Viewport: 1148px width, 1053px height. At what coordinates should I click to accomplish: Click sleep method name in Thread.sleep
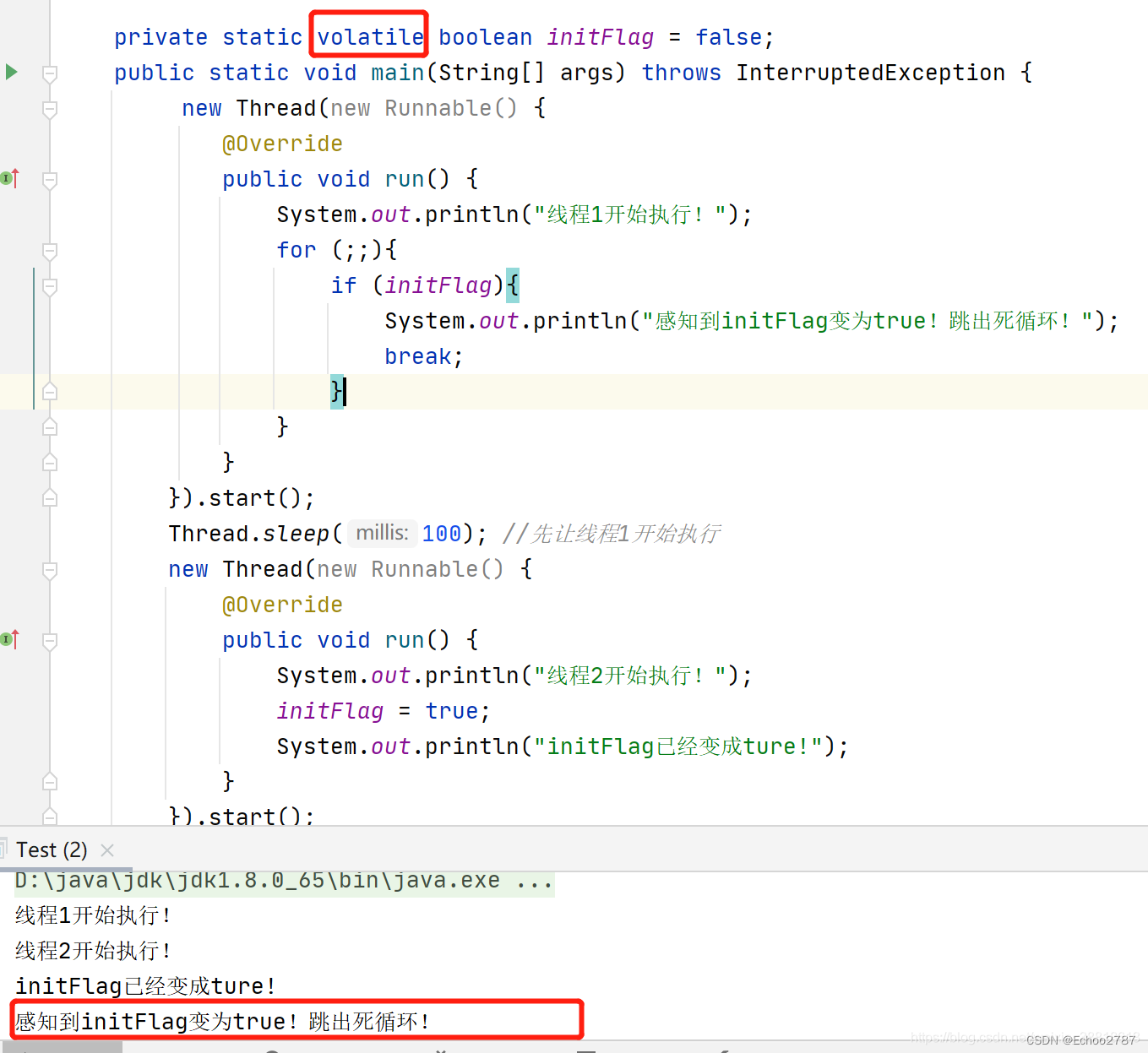point(296,534)
